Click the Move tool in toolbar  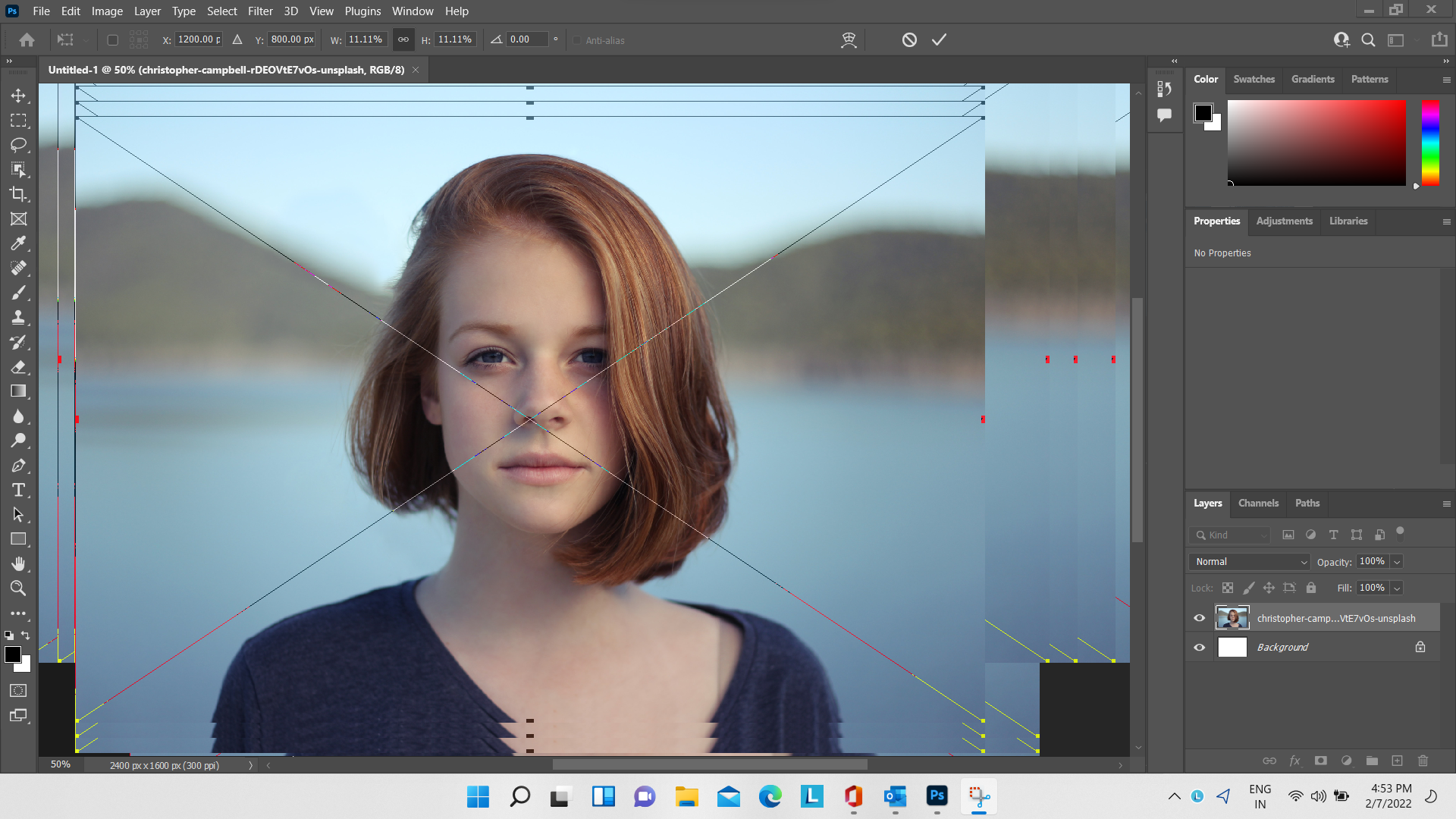click(x=18, y=95)
